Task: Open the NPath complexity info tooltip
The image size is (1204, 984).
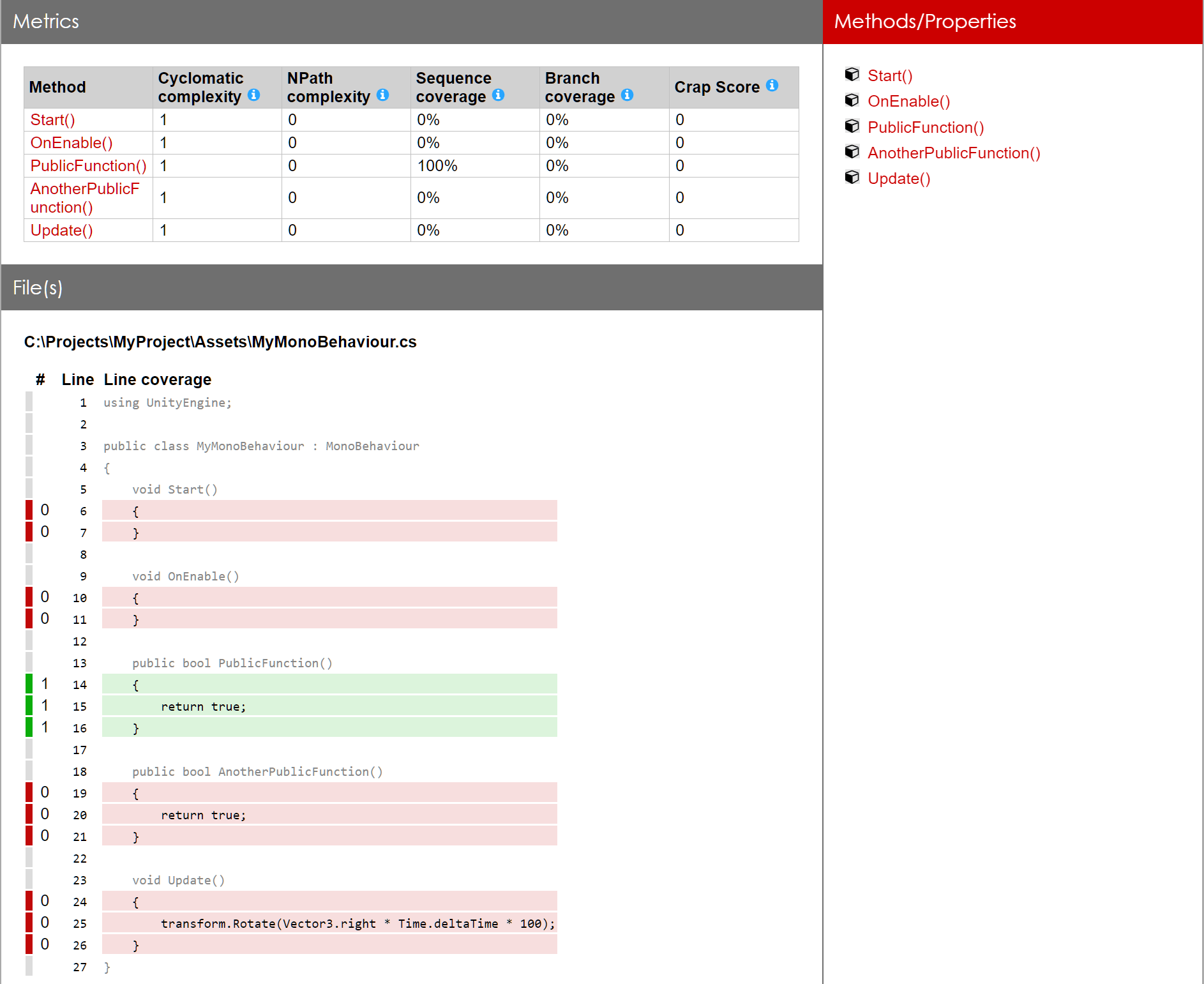Action: click(383, 95)
